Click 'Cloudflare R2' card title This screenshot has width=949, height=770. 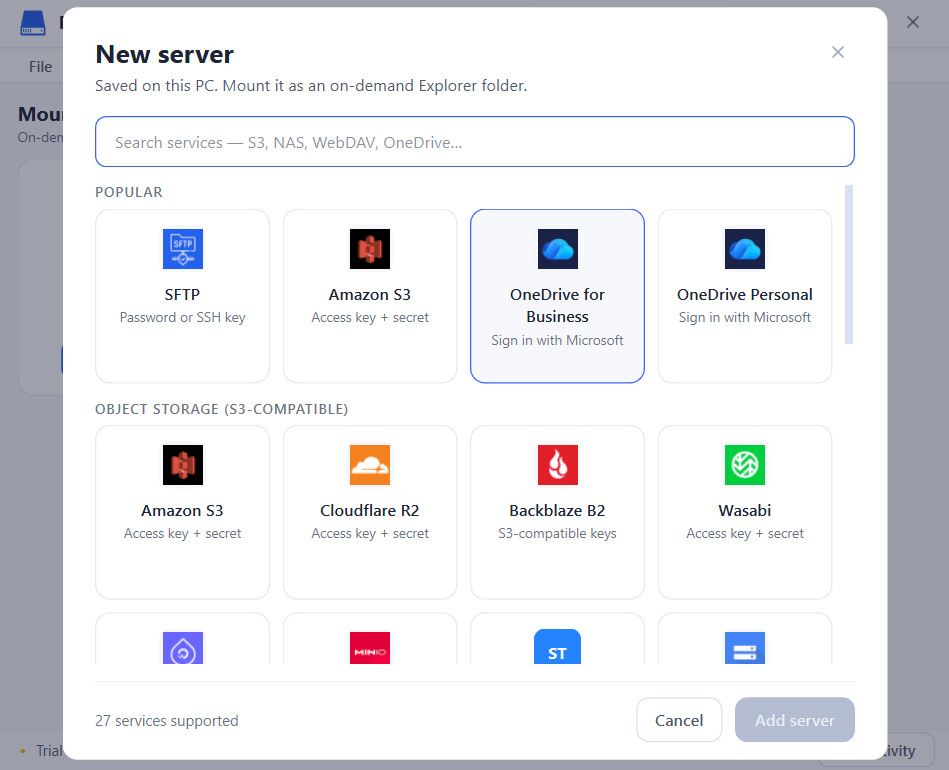point(370,510)
